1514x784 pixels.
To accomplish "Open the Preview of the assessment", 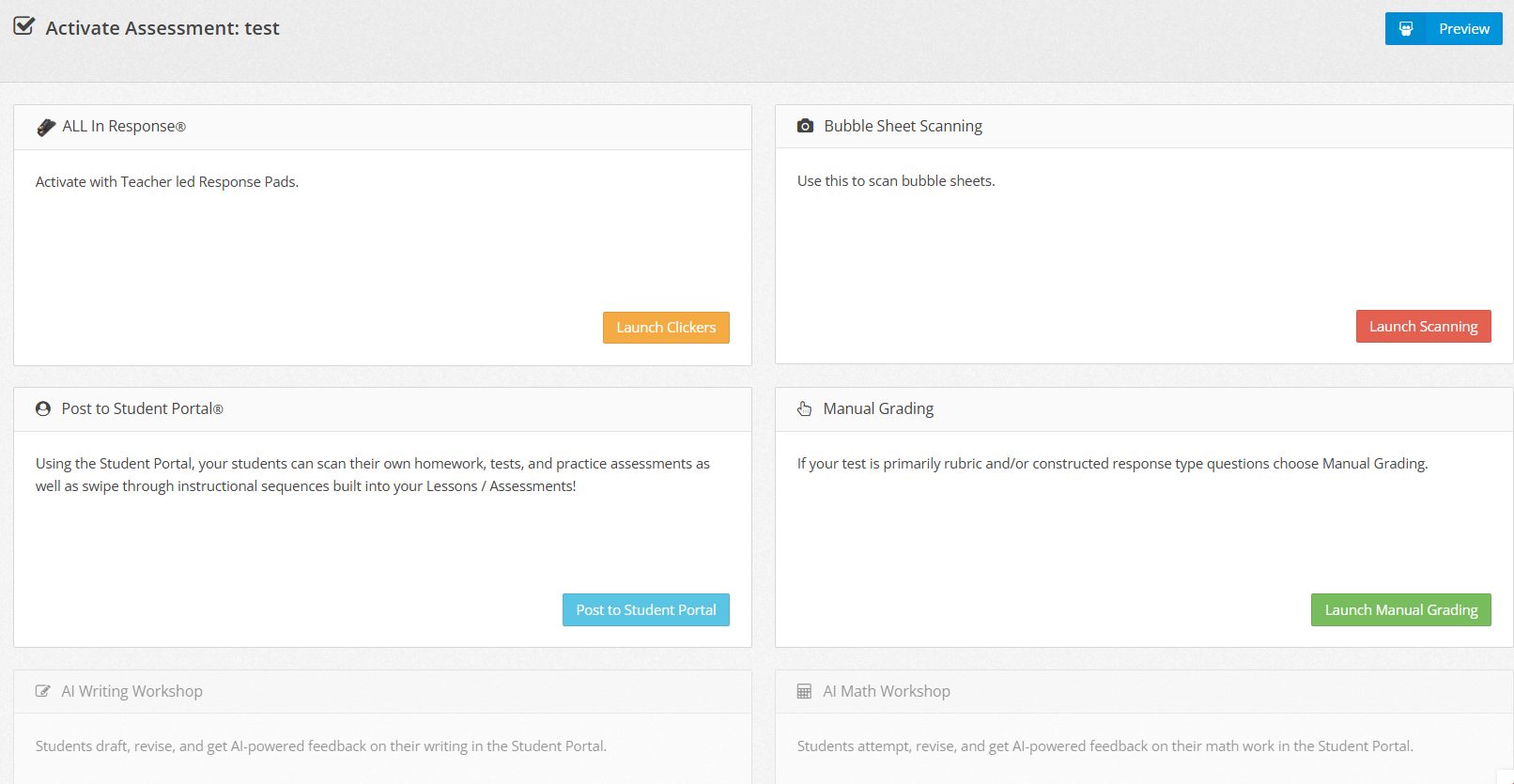I will [1444, 29].
